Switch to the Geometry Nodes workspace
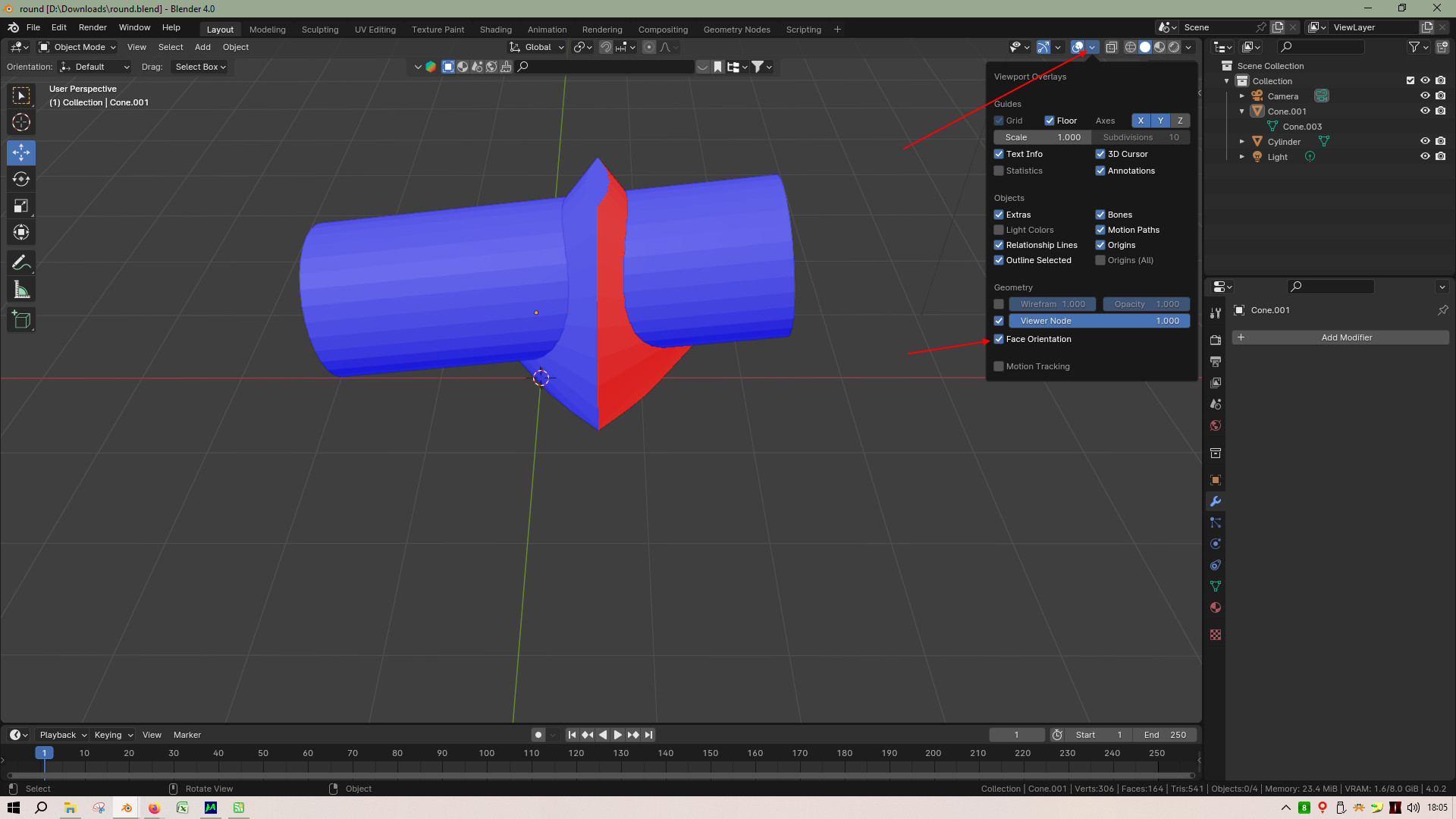 (x=736, y=30)
